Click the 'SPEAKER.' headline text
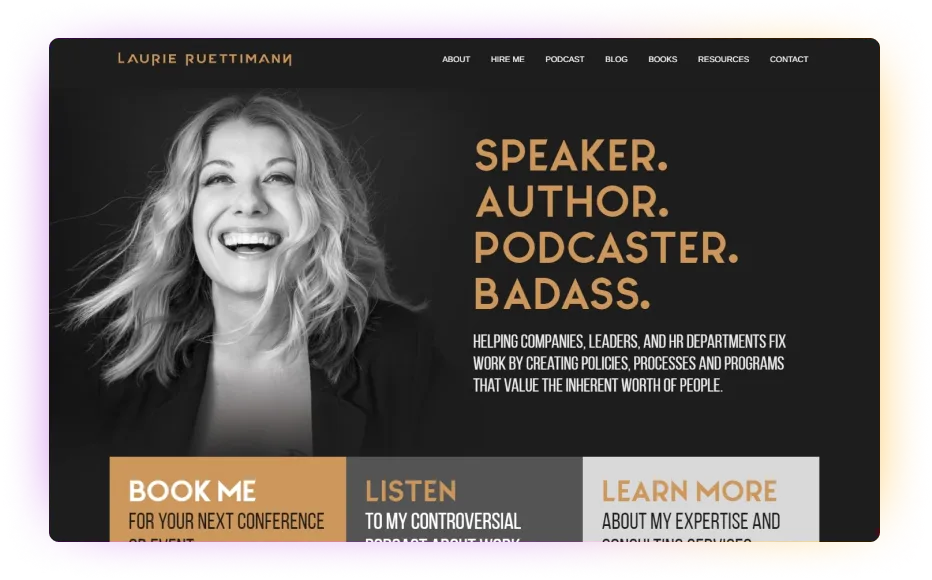The width and height of the screenshot is (932, 580). pos(571,156)
